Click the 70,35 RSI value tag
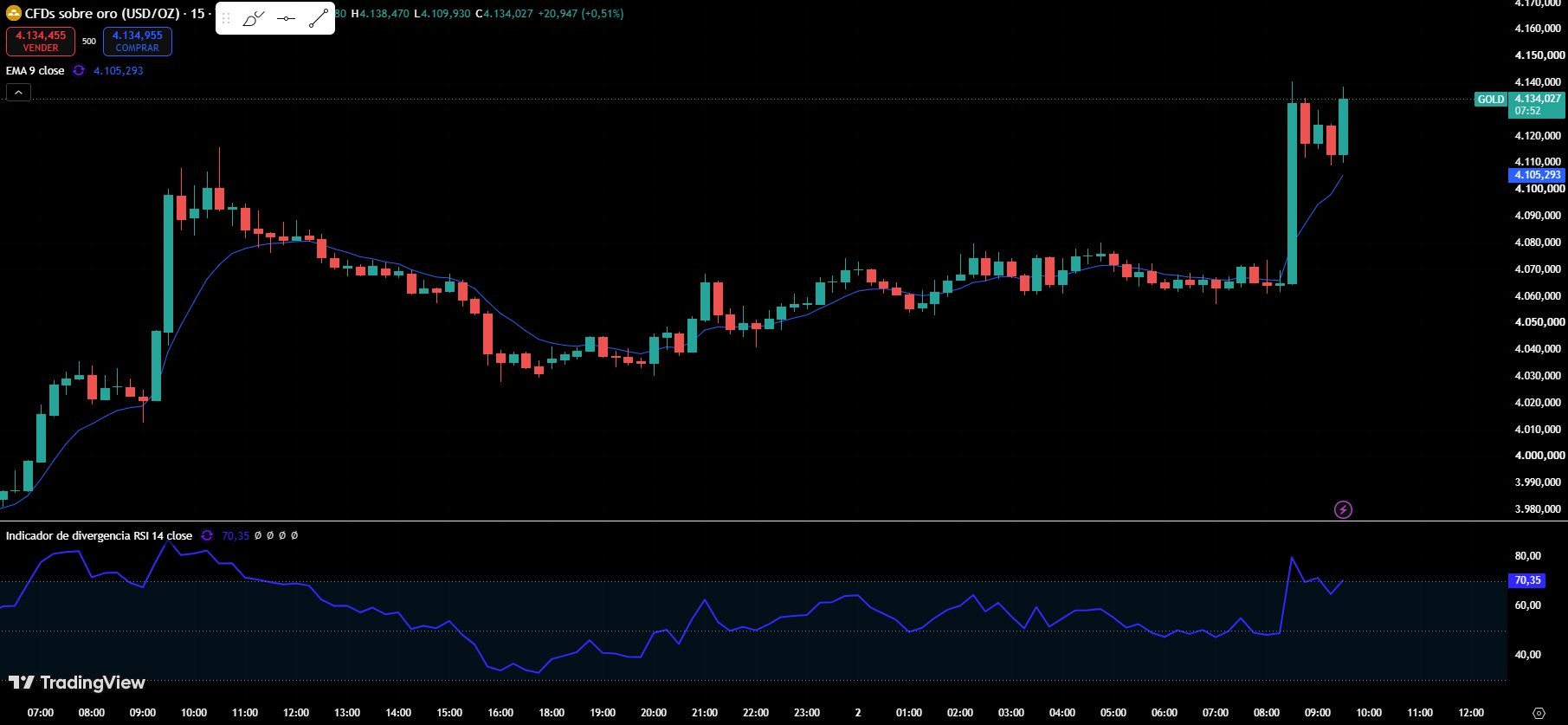 [x=1527, y=580]
